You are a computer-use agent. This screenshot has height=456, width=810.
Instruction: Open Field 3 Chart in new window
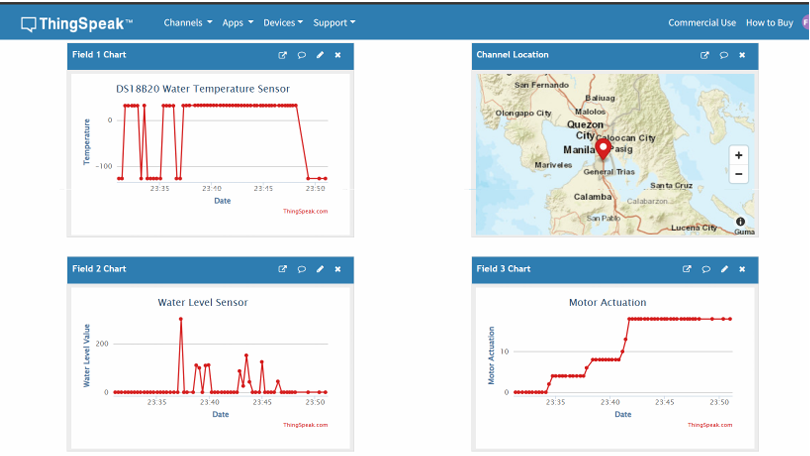(687, 269)
